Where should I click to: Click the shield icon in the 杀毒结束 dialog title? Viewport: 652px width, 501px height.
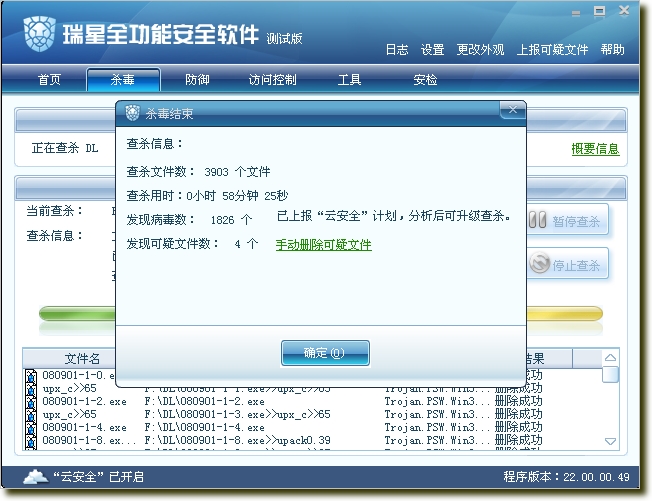click(x=133, y=113)
